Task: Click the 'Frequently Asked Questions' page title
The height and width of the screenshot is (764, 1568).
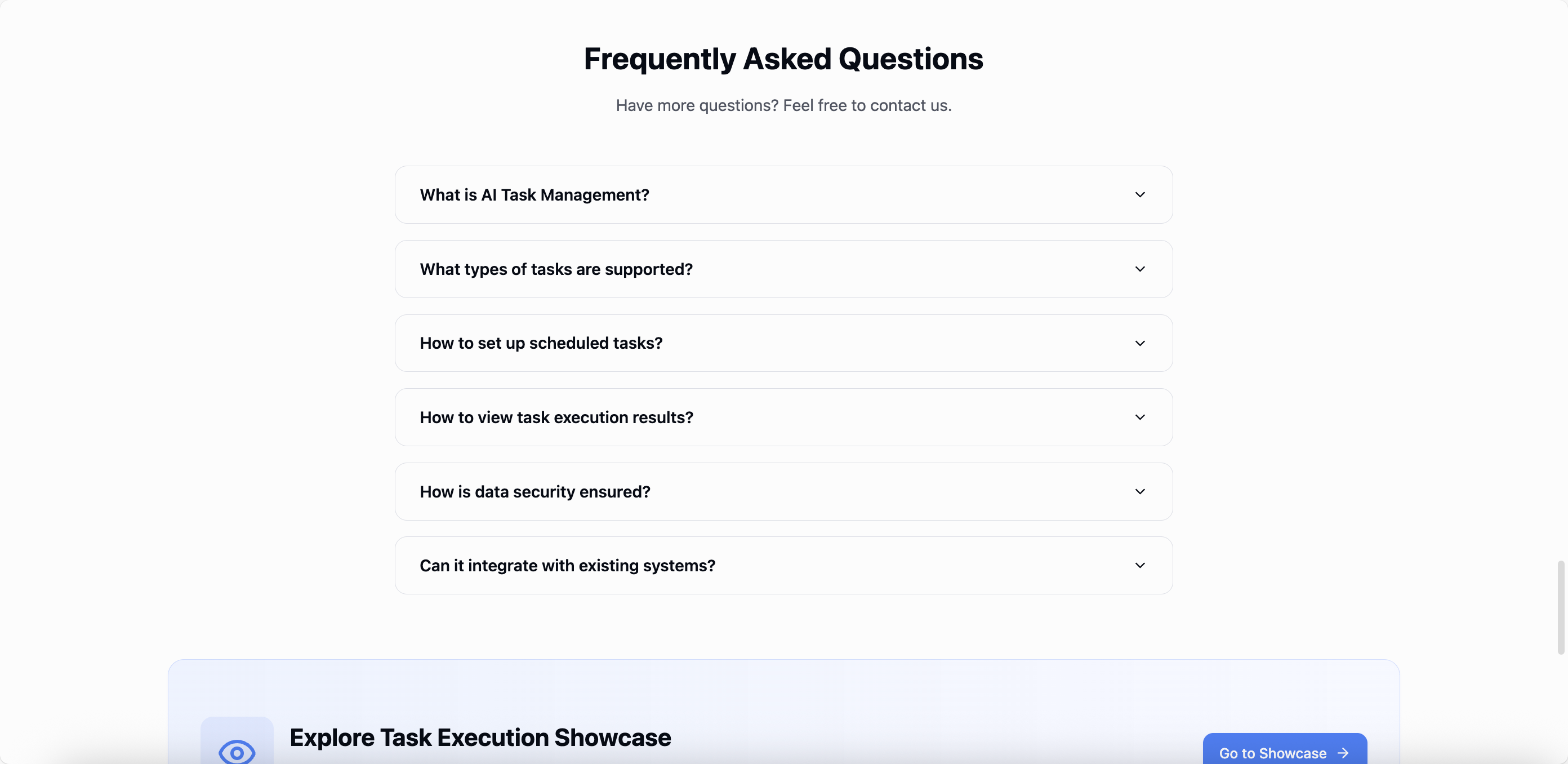Action: pyautogui.click(x=783, y=59)
